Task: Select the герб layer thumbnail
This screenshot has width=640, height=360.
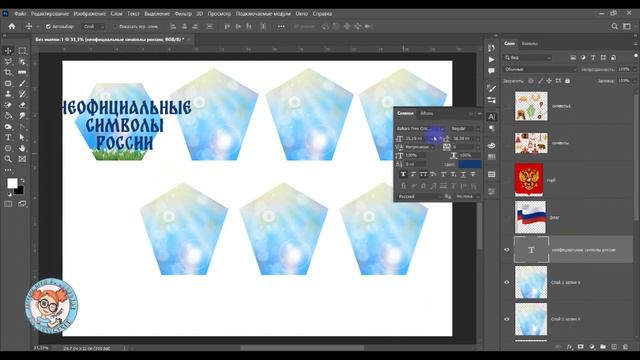Action: tap(529, 180)
